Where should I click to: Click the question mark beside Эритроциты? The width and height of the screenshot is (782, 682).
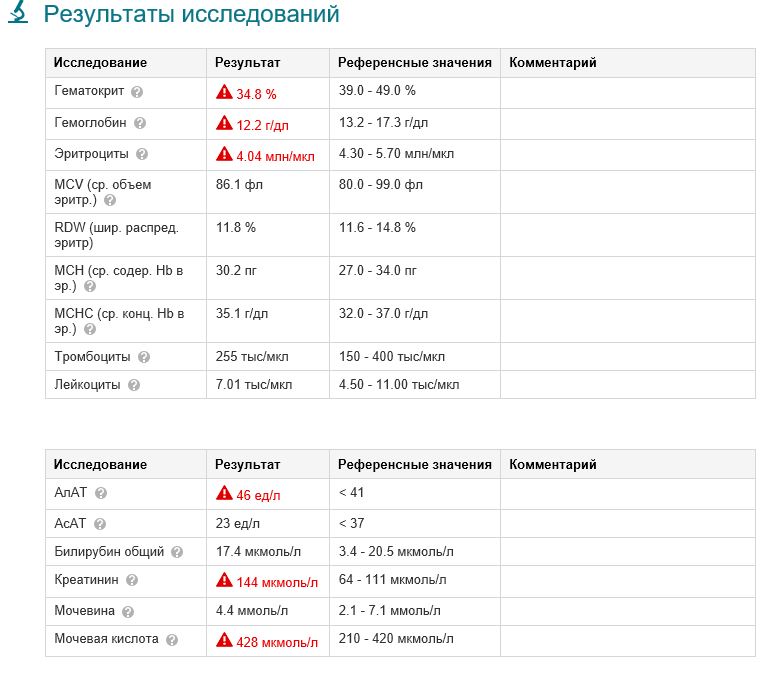pyautogui.click(x=142, y=155)
